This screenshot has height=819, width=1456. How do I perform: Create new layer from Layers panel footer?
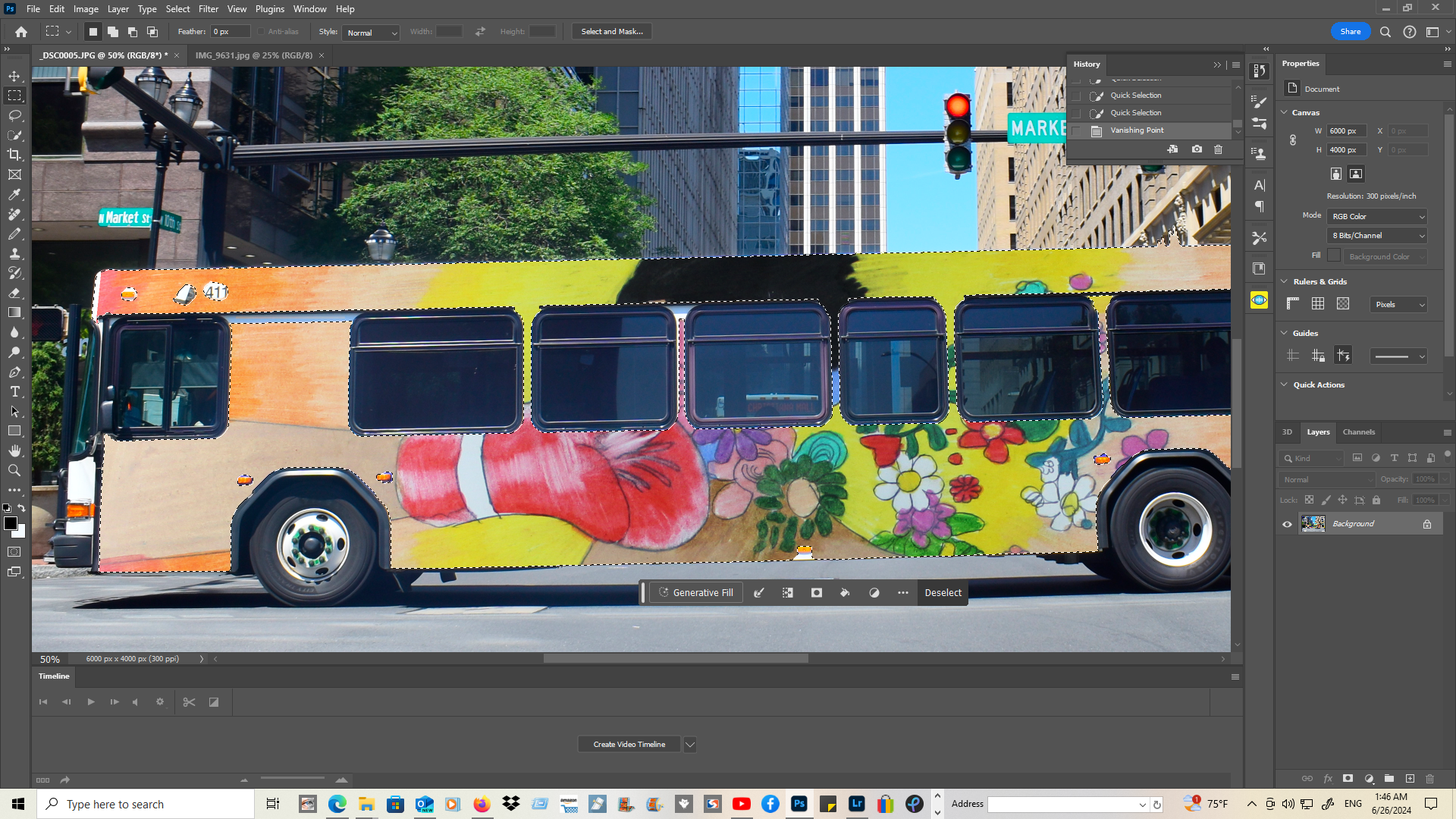[1410, 778]
